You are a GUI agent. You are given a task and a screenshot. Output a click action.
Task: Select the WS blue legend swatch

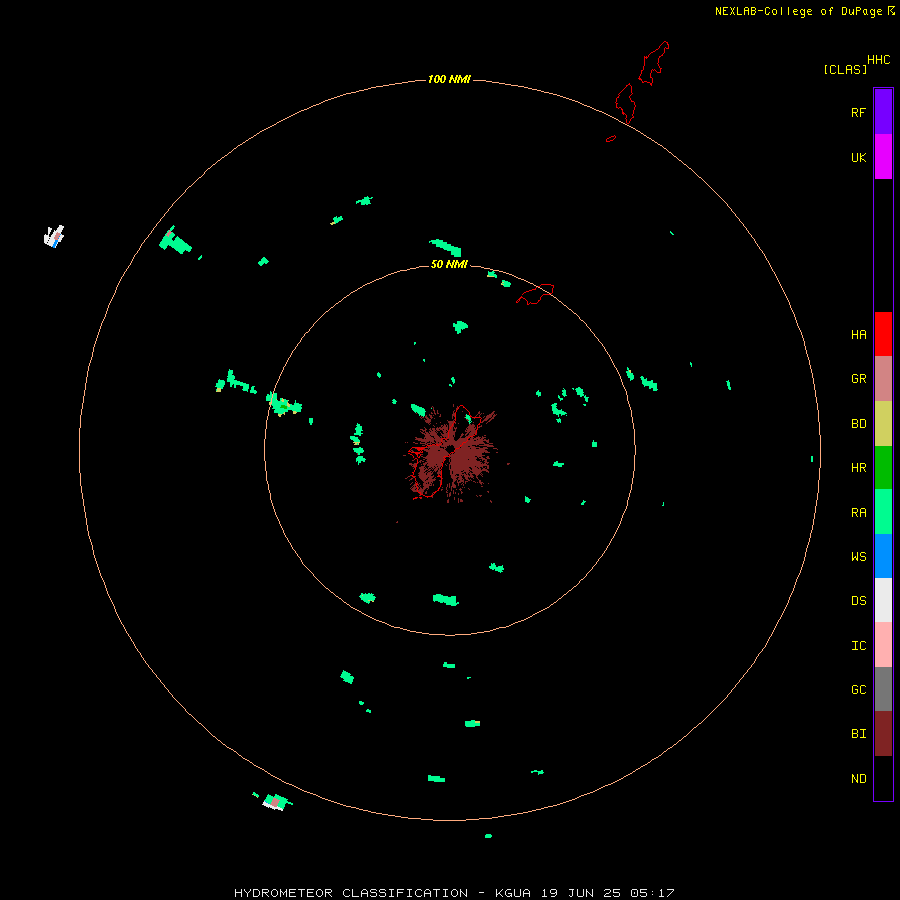pos(883,556)
